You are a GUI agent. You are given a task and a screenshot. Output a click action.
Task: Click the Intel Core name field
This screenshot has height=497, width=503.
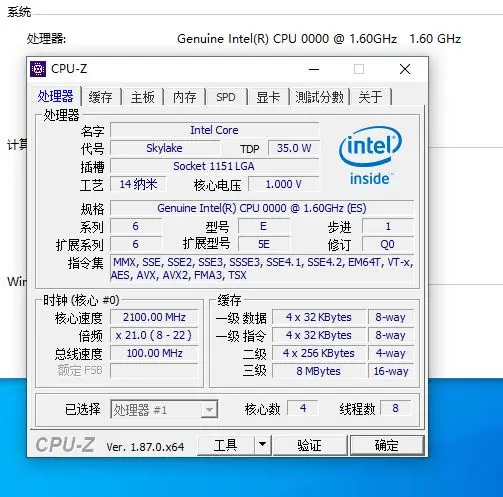coord(215,130)
